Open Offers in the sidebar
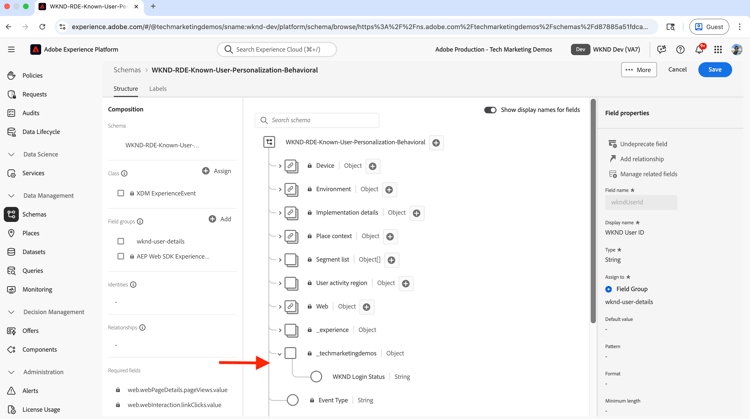The height and width of the screenshot is (419, 750). click(30, 331)
